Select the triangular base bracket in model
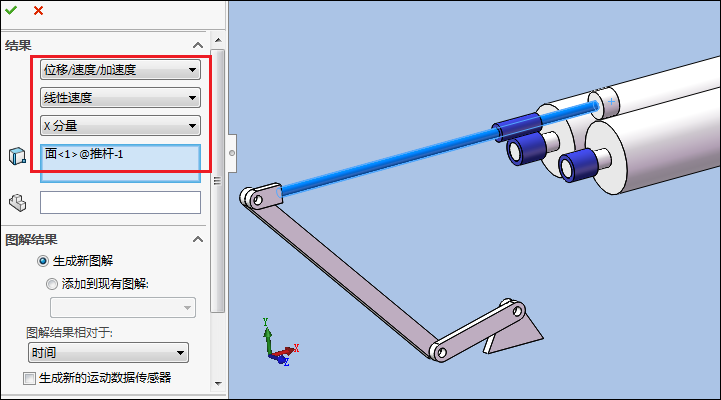 coord(517,336)
